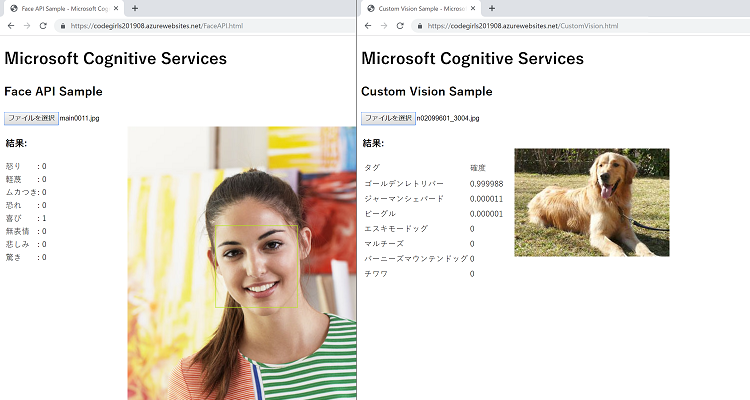Click the Custom Vision Sample heading

(x=427, y=91)
